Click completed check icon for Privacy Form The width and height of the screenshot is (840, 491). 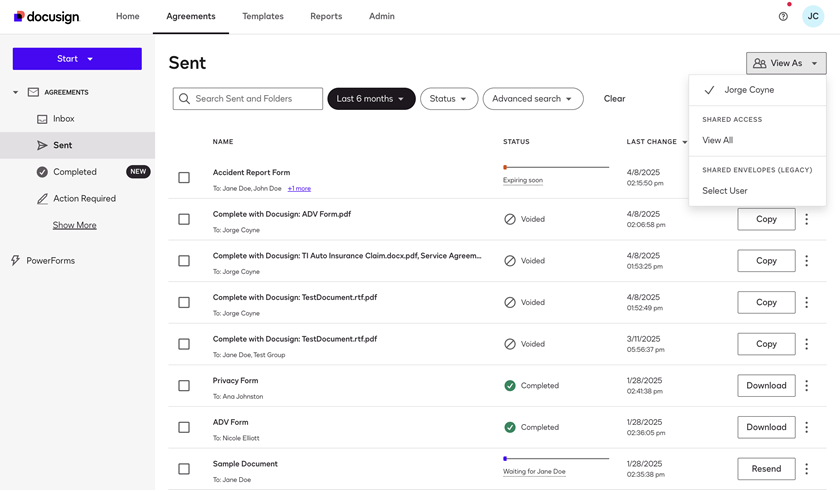pos(510,386)
